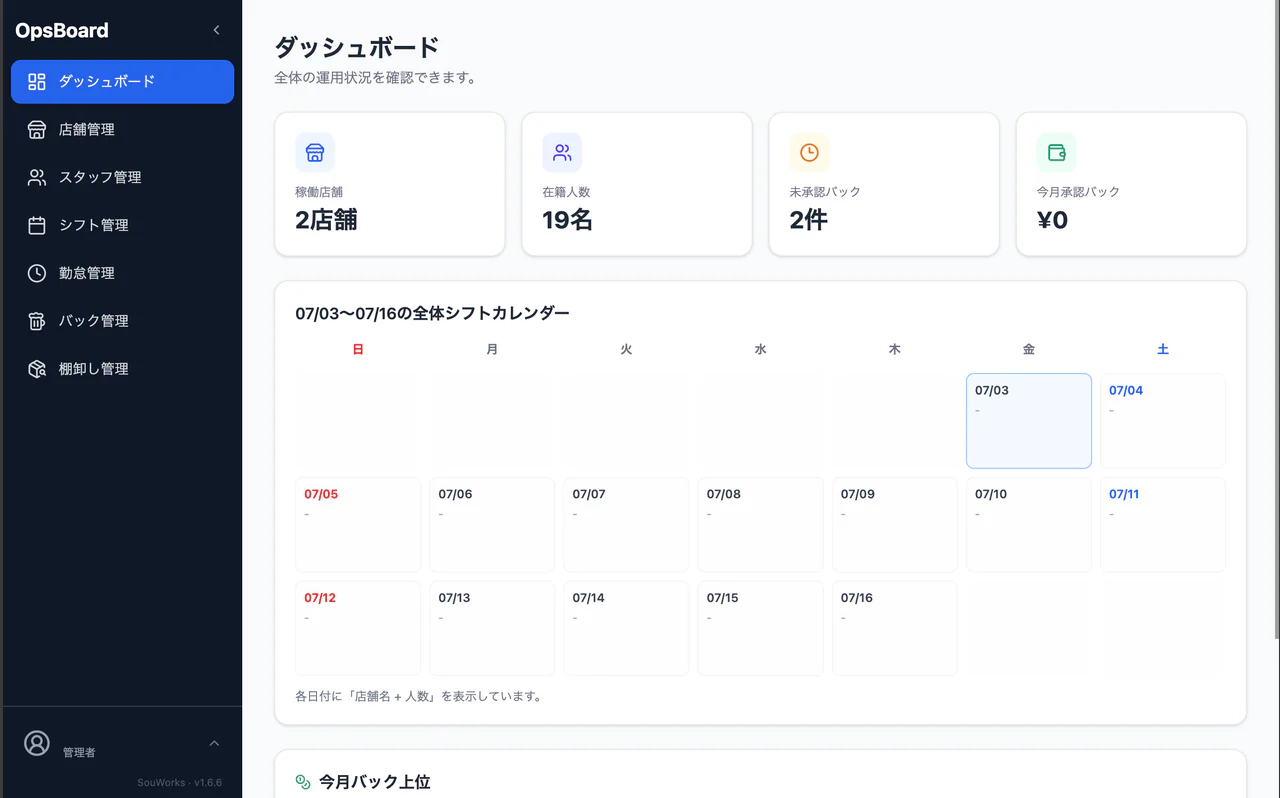Click the バック管理 bucket icon

coord(37,322)
